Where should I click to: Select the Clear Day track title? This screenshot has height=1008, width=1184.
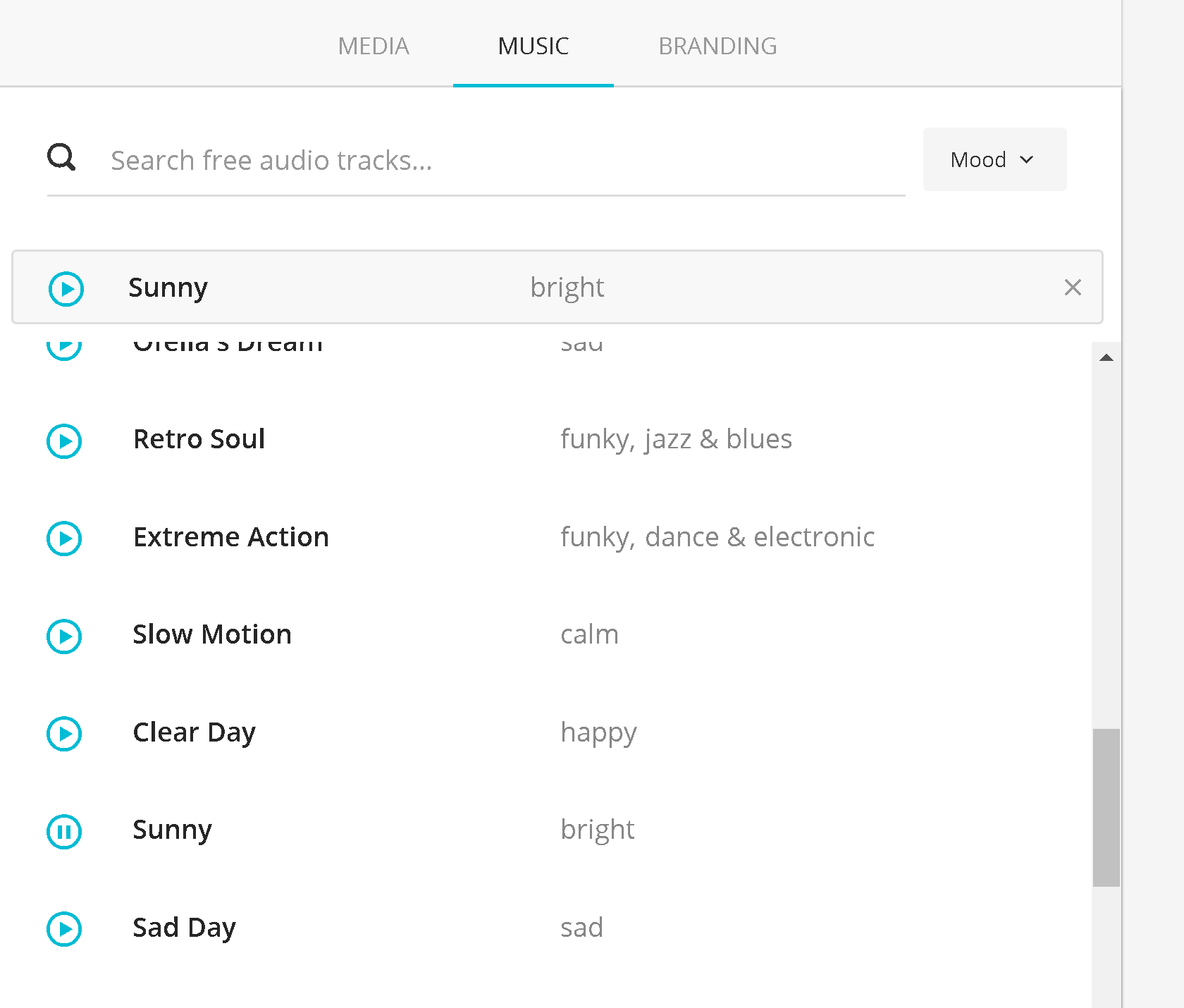click(x=194, y=733)
